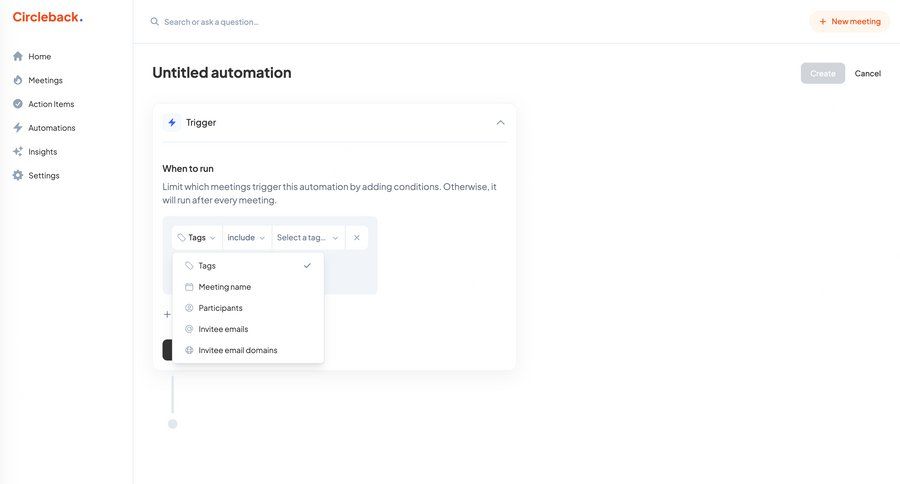Start a New meeting
This screenshot has height=484, width=900.
coord(849,21)
